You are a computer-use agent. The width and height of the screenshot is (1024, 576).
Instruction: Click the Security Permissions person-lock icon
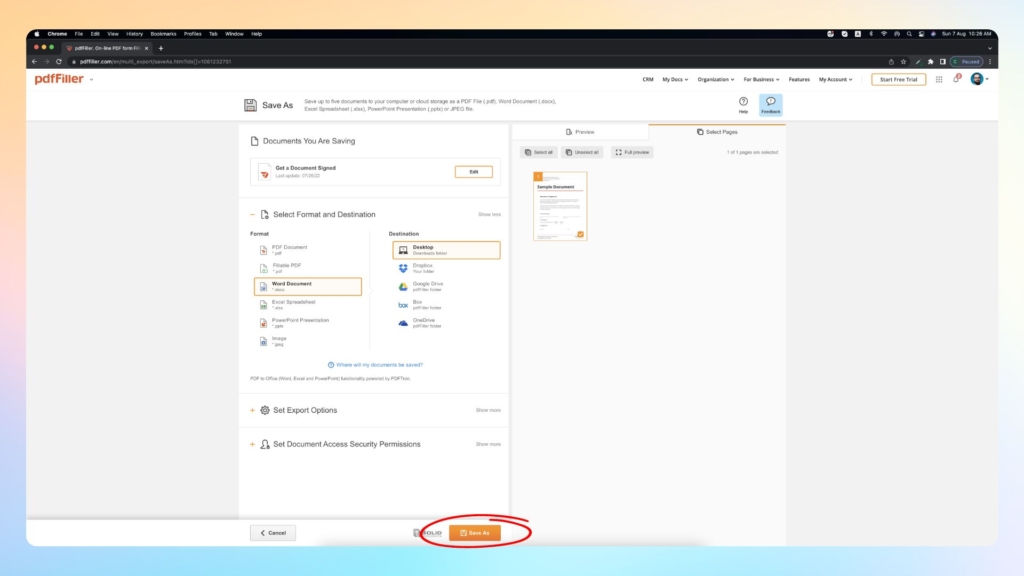(x=264, y=444)
